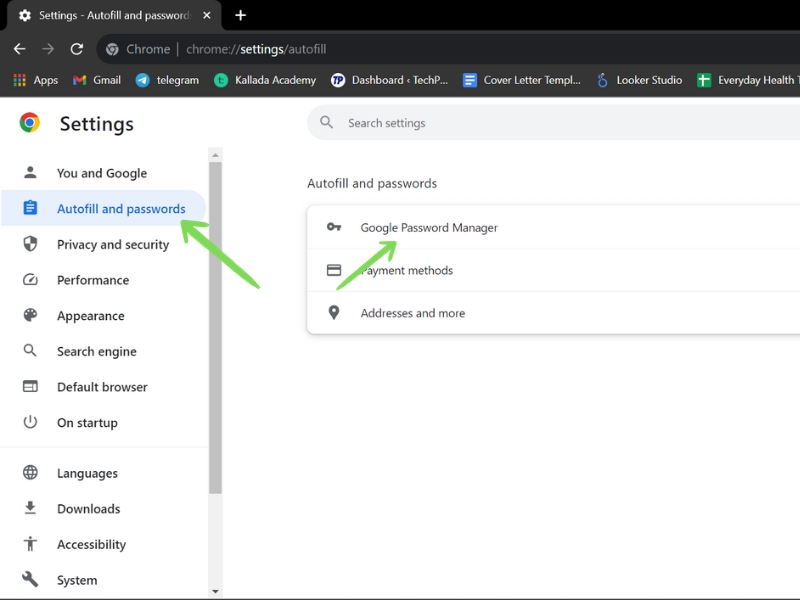Click the Chrome site info icon in address bar
The height and width of the screenshot is (600, 800).
tap(112, 49)
